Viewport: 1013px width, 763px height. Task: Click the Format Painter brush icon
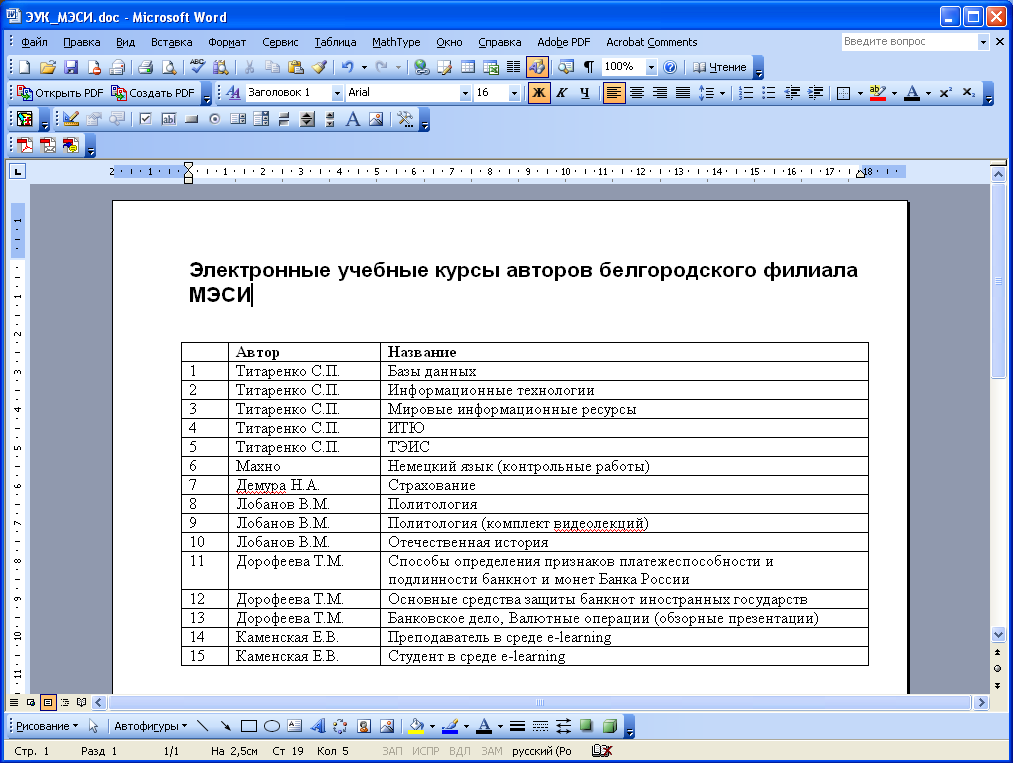tap(318, 67)
